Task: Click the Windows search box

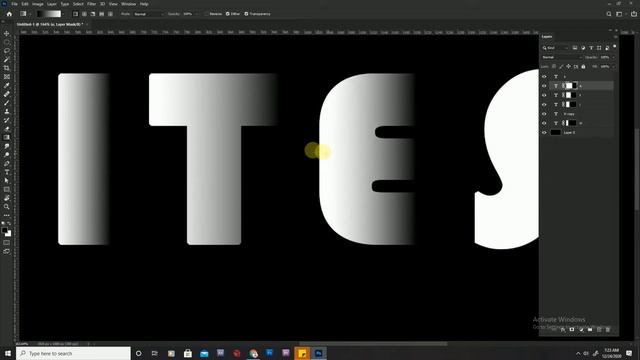Action: [73, 353]
